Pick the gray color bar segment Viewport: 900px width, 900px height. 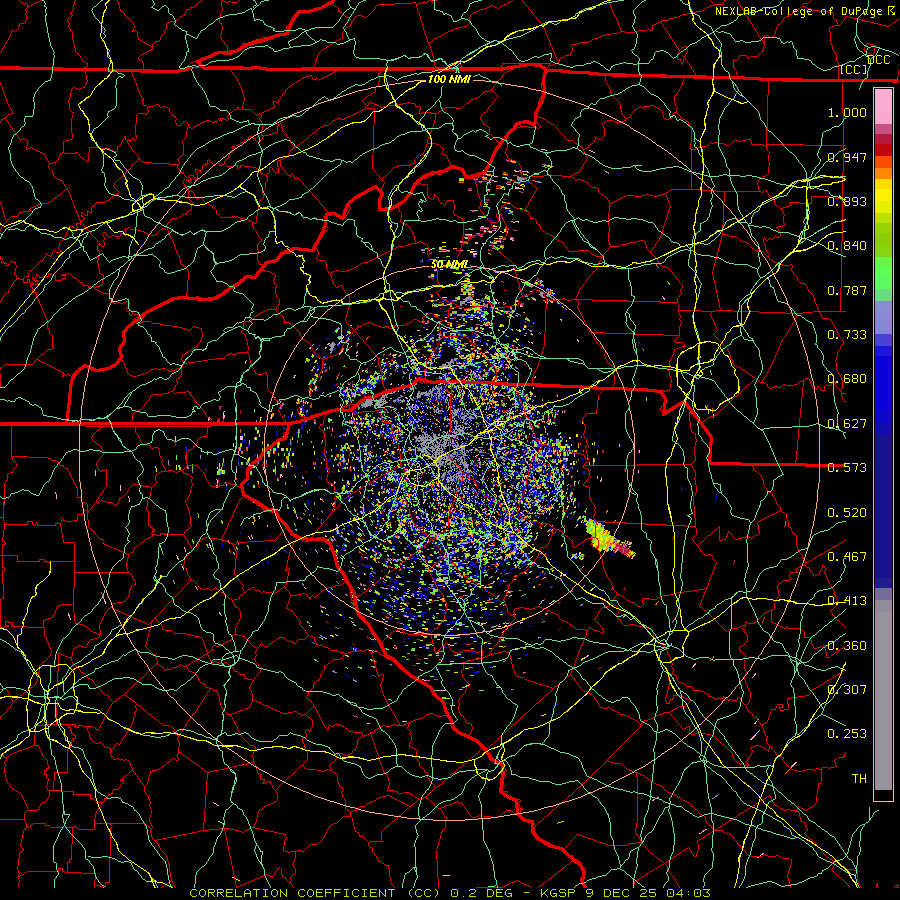[883, 695]
